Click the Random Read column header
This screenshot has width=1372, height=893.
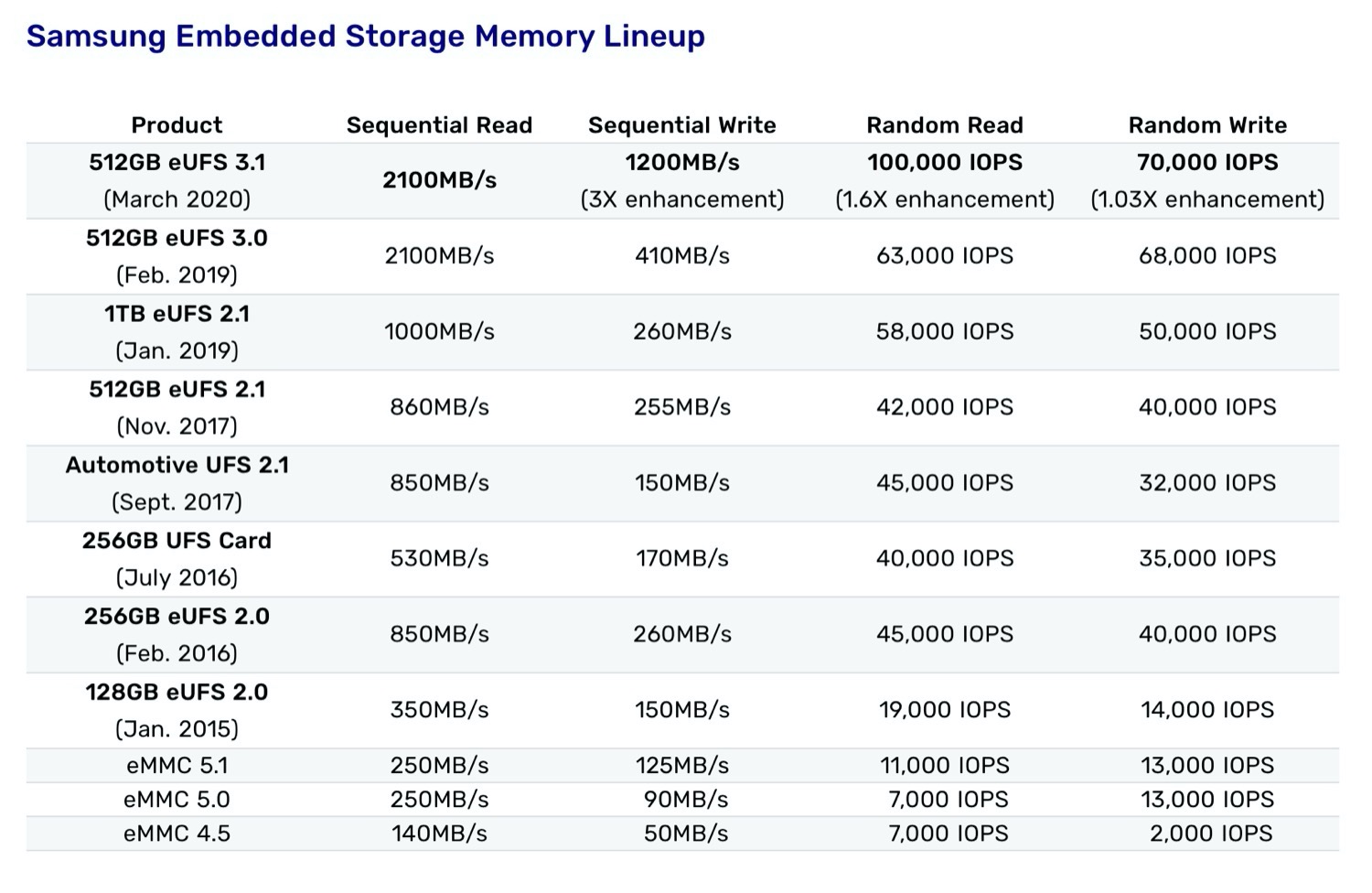[x=944, y=125]
